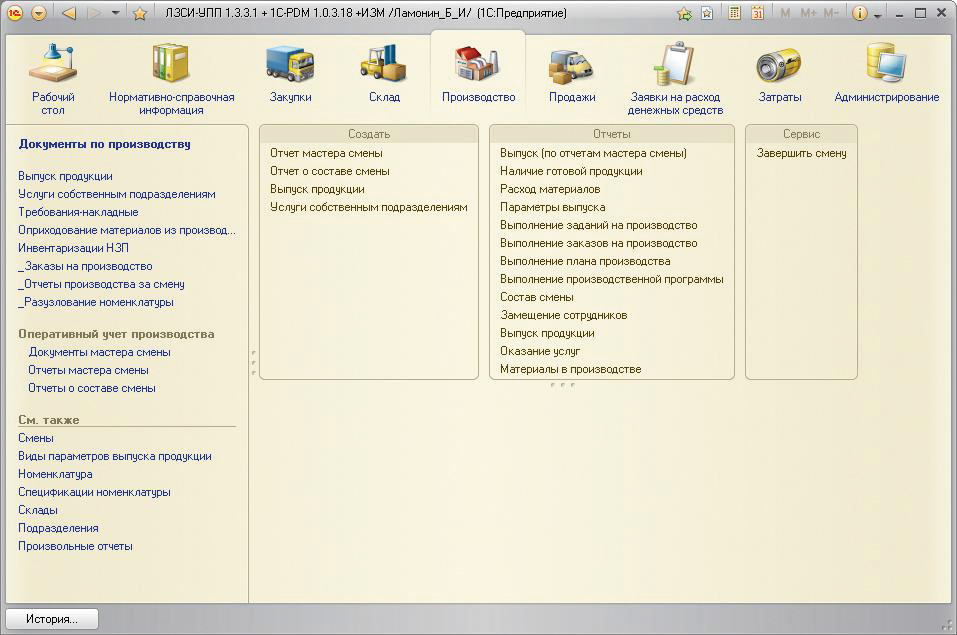Create Отчет мастера смены
Viewport: 957px width, 635px height.
tap(326, 153)
